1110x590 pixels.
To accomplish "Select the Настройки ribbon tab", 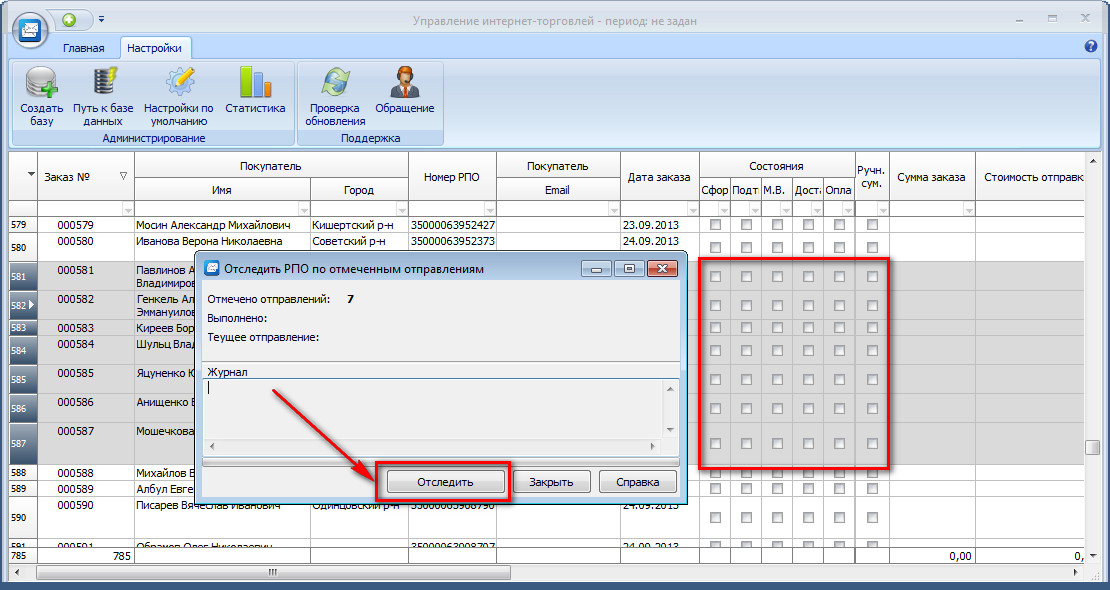I will coord(154,47).
